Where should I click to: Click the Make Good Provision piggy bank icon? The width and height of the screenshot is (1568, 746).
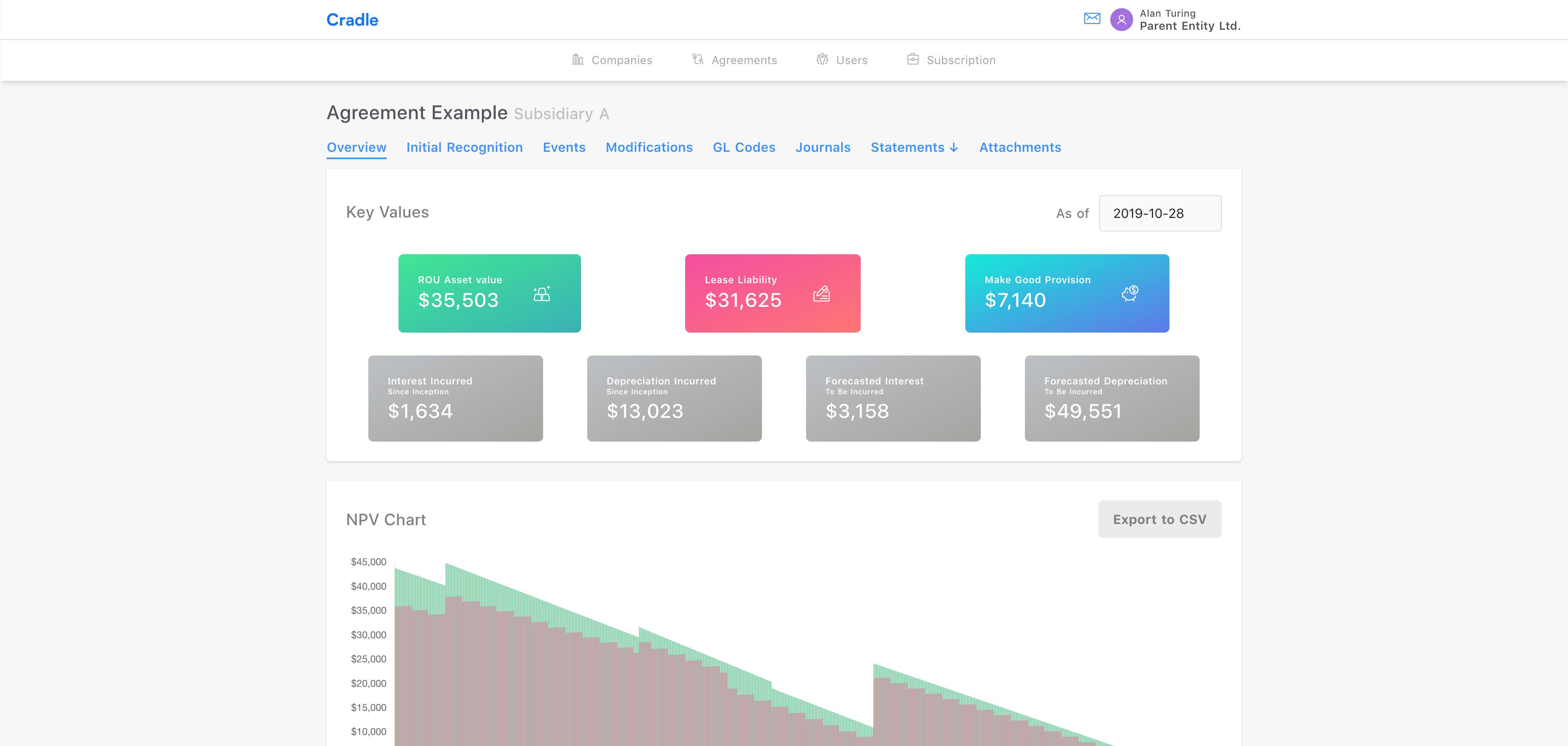click(1130, 293)
